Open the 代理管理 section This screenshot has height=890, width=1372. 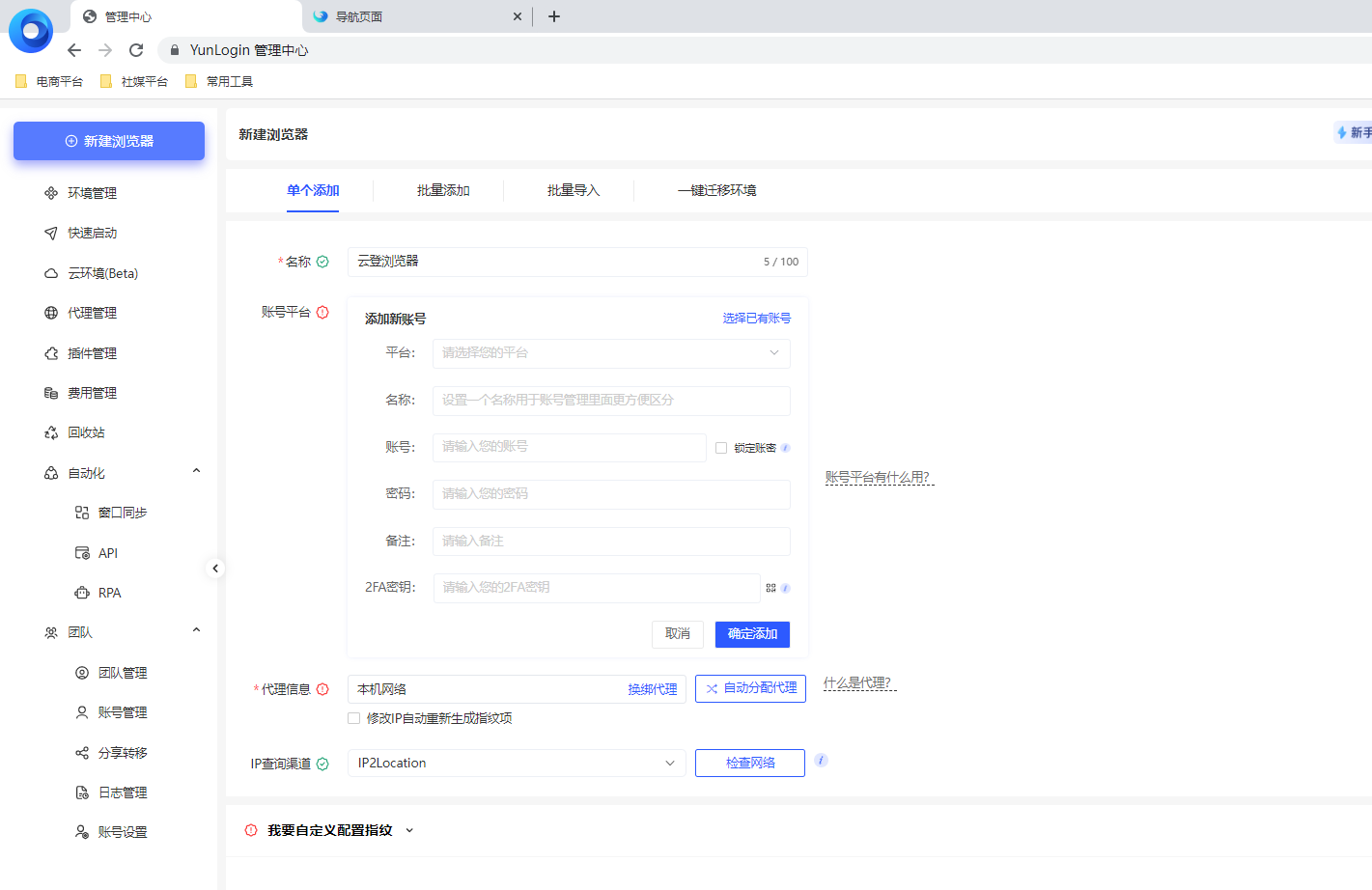tap(89, 313)
